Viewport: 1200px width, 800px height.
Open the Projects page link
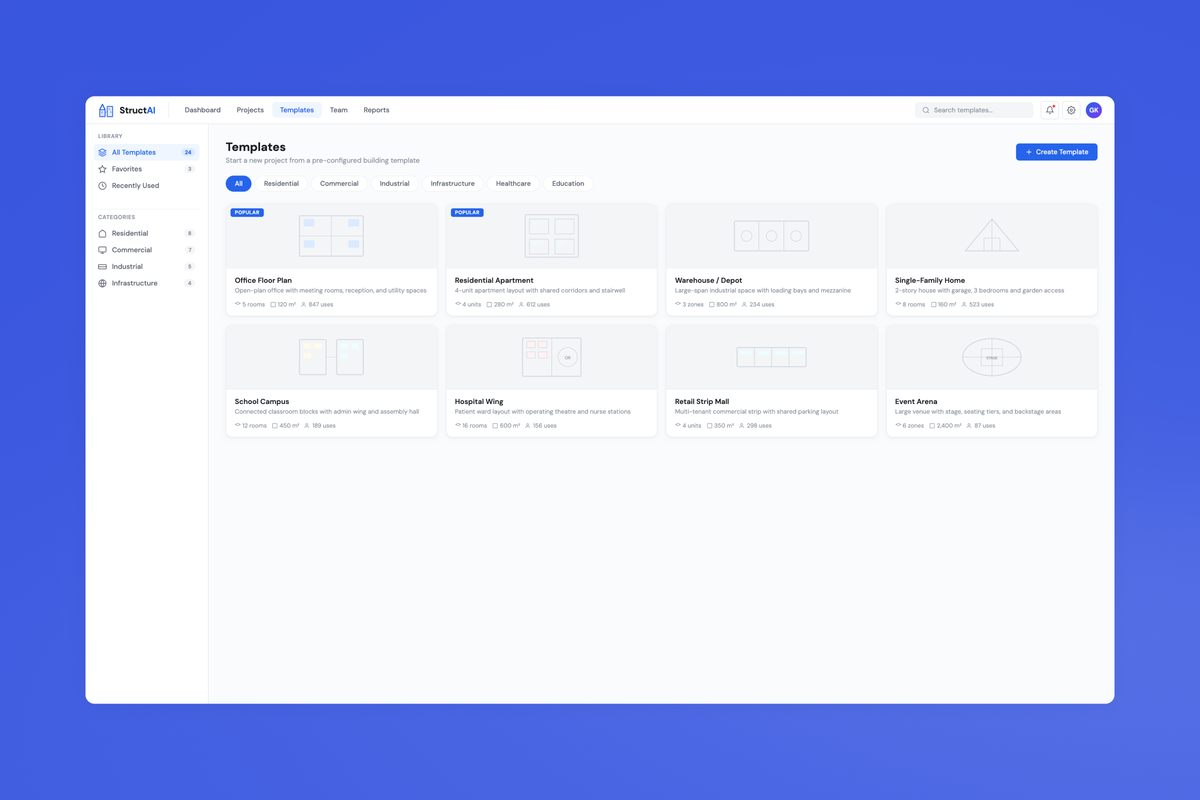click(x=249, y=110)
